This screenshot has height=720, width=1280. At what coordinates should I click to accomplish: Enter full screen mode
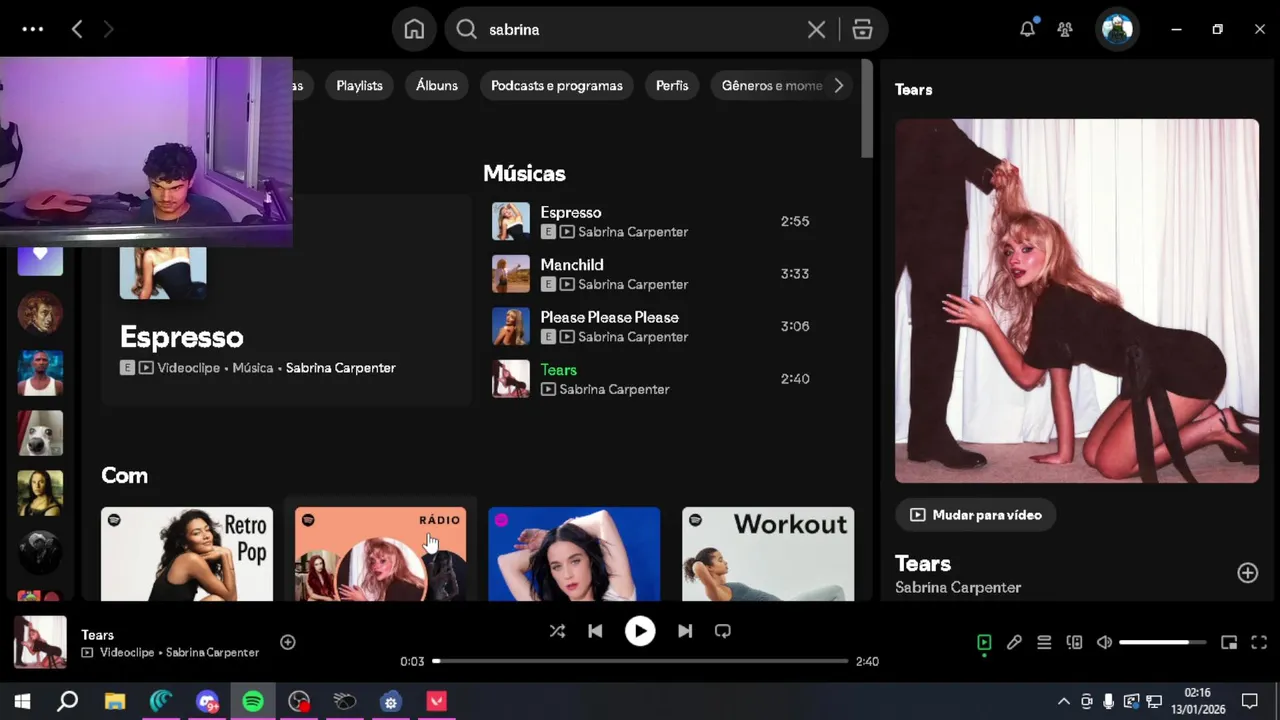pyautogui.click(x=1259, y=642)
